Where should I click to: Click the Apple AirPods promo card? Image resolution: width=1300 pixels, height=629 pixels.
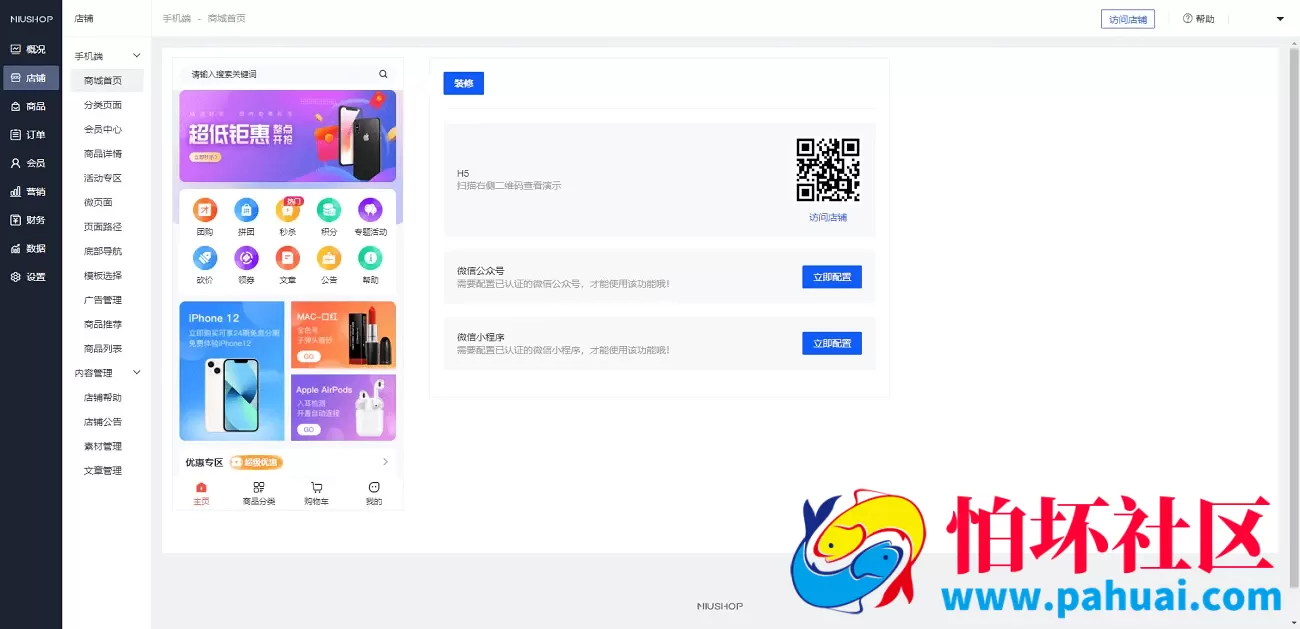click(x=343, y=408)
